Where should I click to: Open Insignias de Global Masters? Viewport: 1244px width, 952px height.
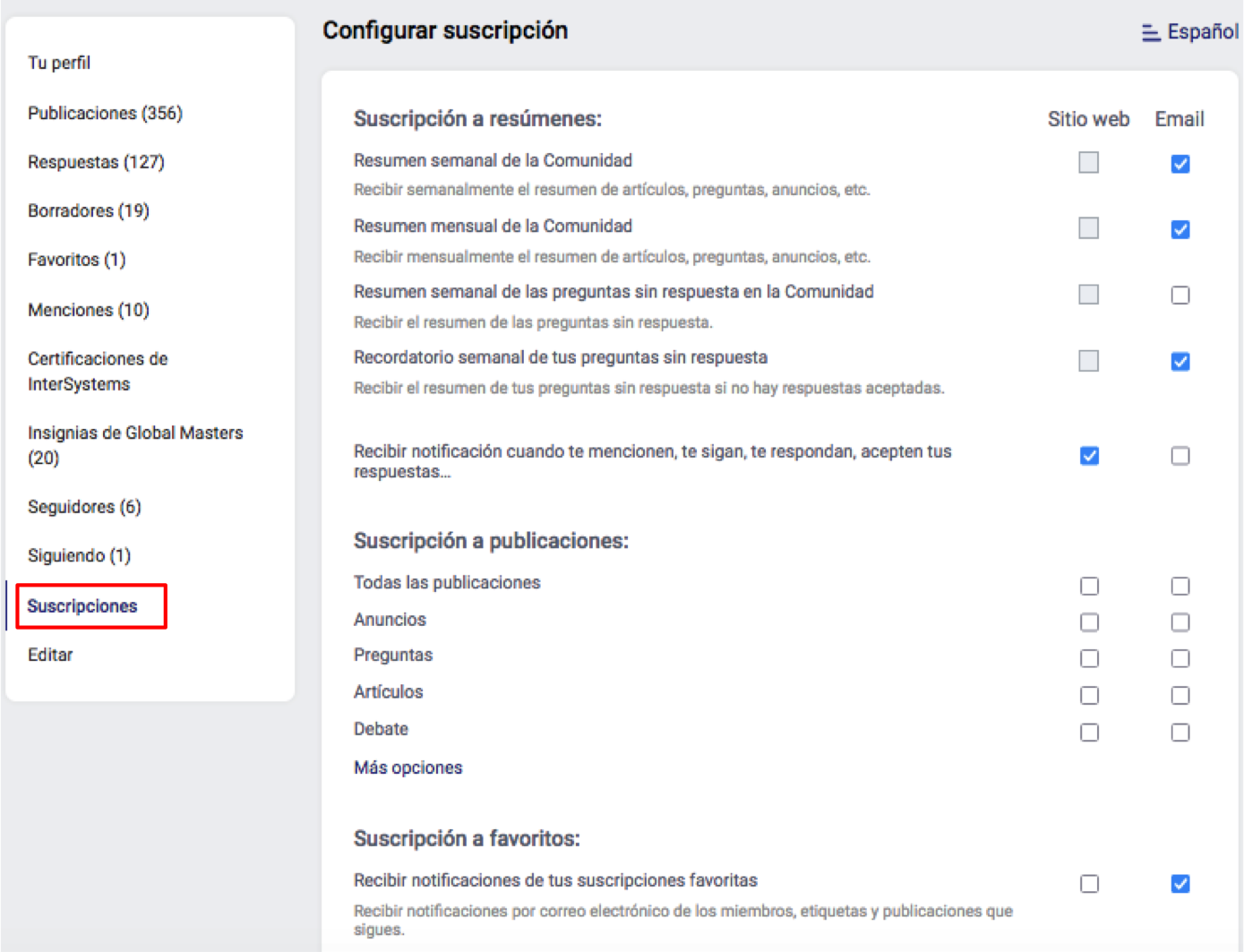click(x=134, y=444)
